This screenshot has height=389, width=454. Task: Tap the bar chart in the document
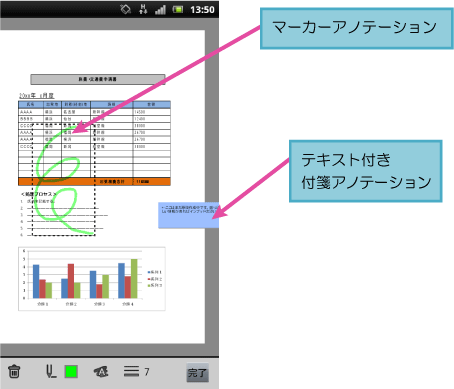92,279
